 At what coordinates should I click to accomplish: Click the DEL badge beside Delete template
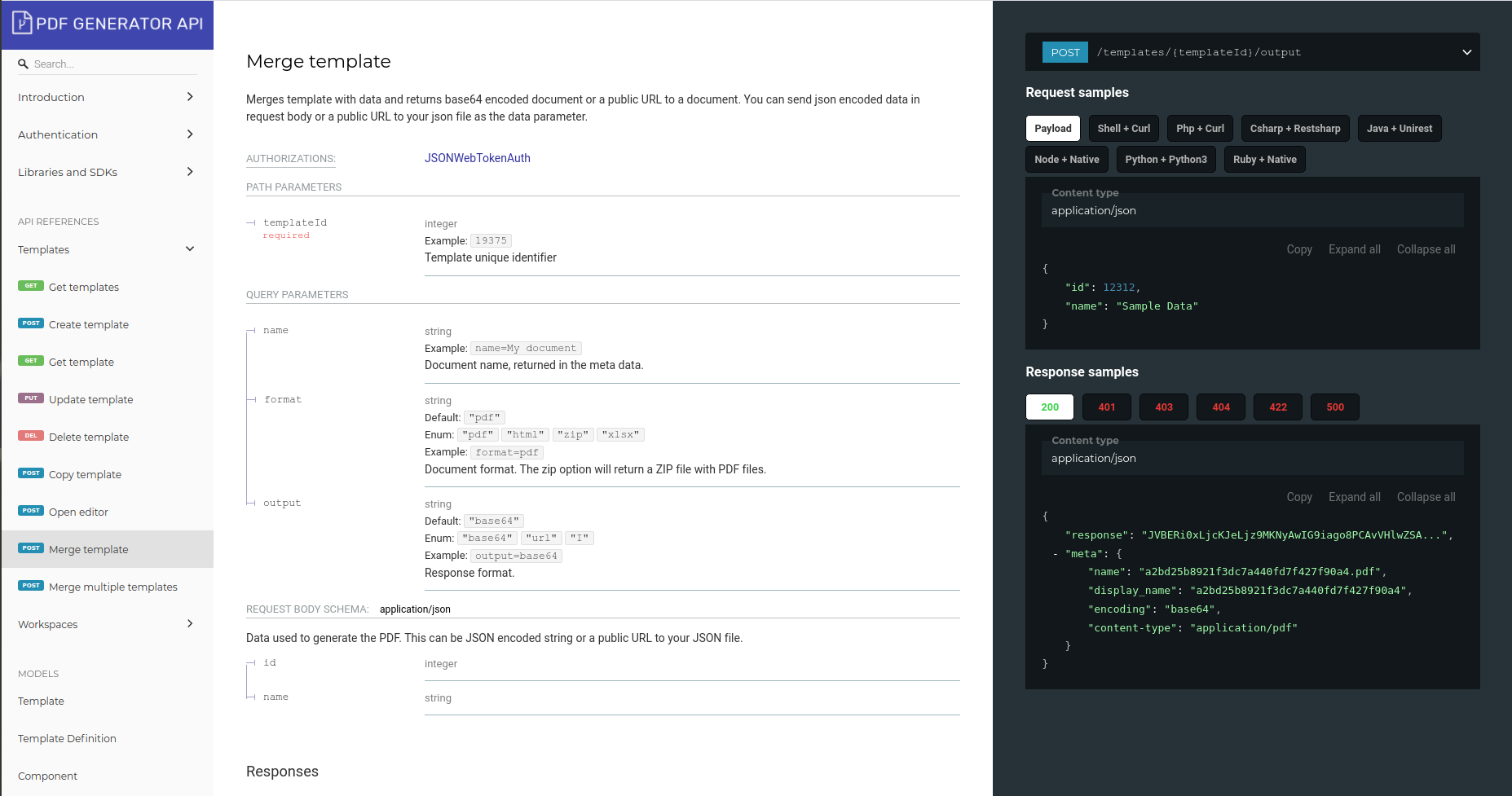pos(30,435)
